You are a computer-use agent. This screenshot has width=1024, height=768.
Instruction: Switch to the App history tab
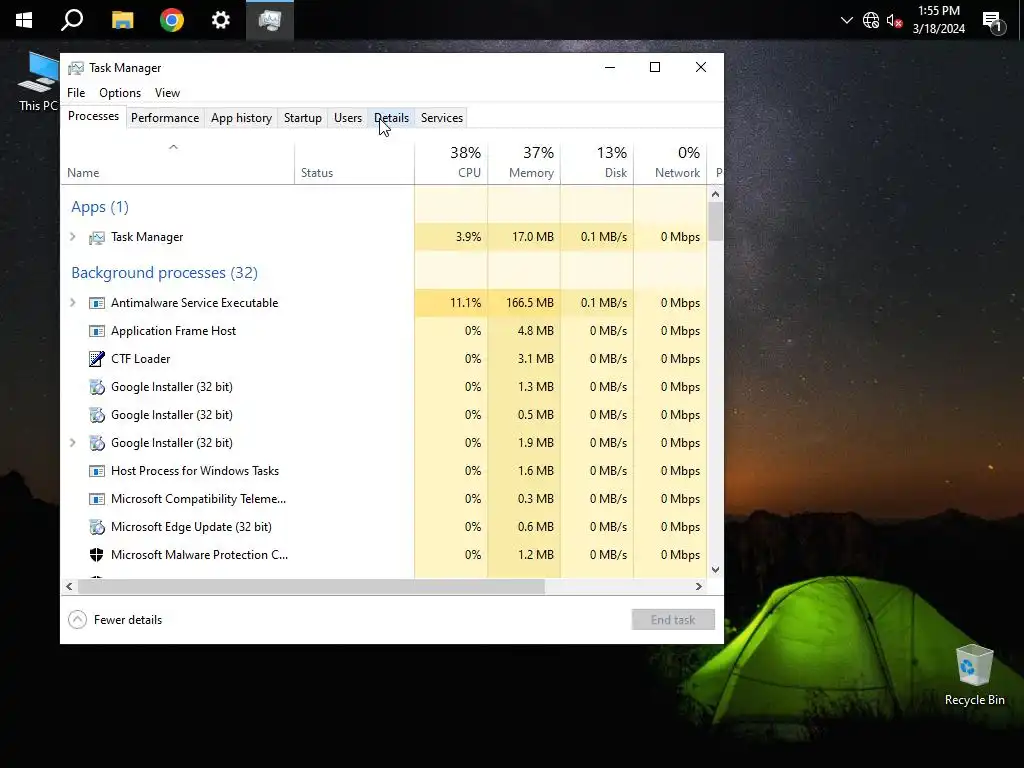[241, 118]
